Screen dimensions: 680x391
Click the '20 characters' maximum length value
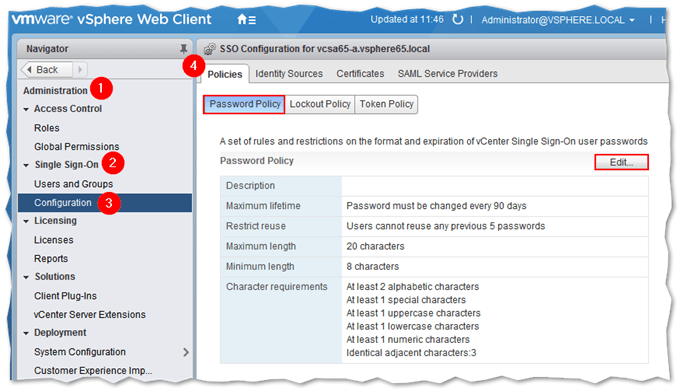click(375, 246)
